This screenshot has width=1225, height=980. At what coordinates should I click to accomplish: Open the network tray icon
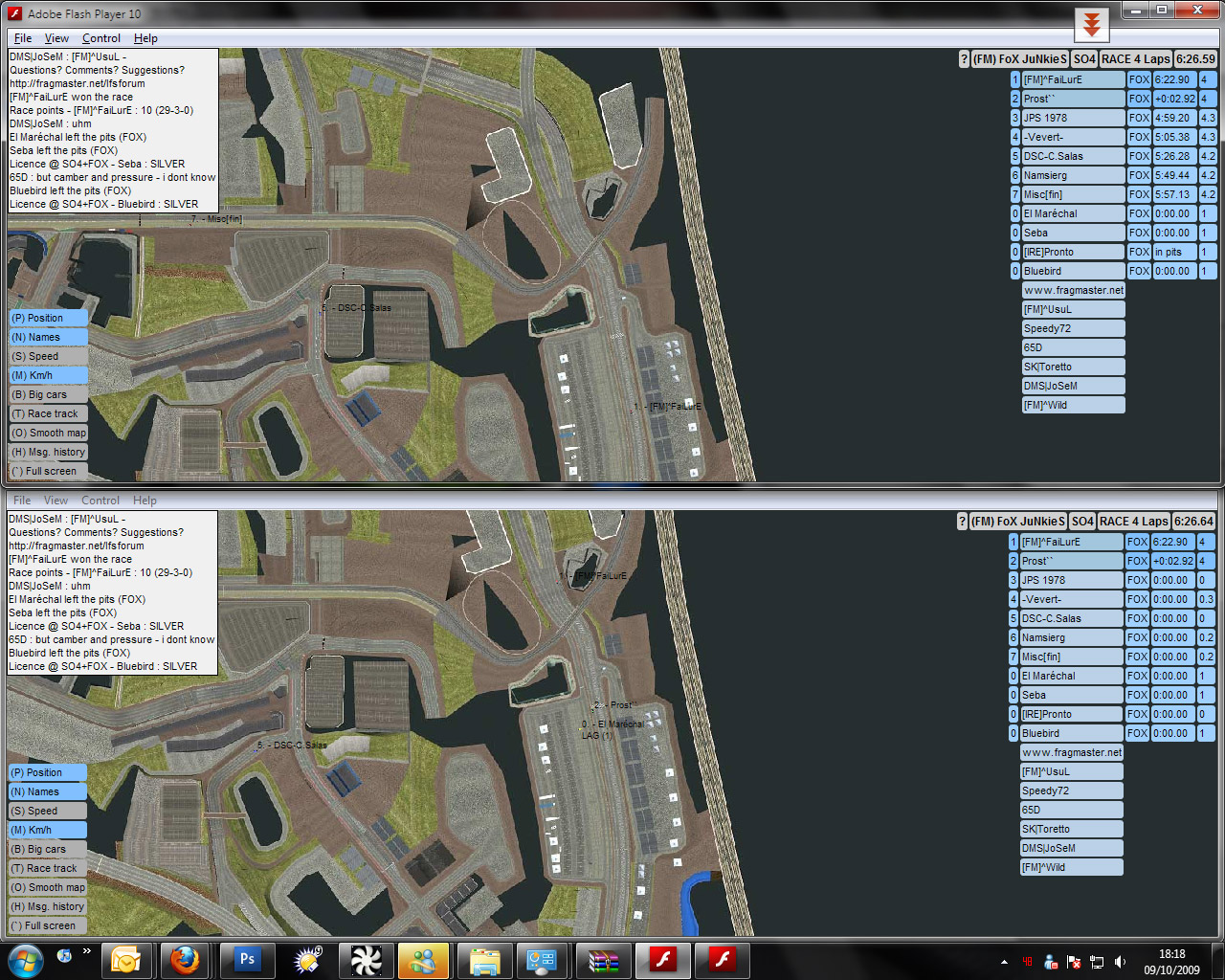coord(1097,962)
